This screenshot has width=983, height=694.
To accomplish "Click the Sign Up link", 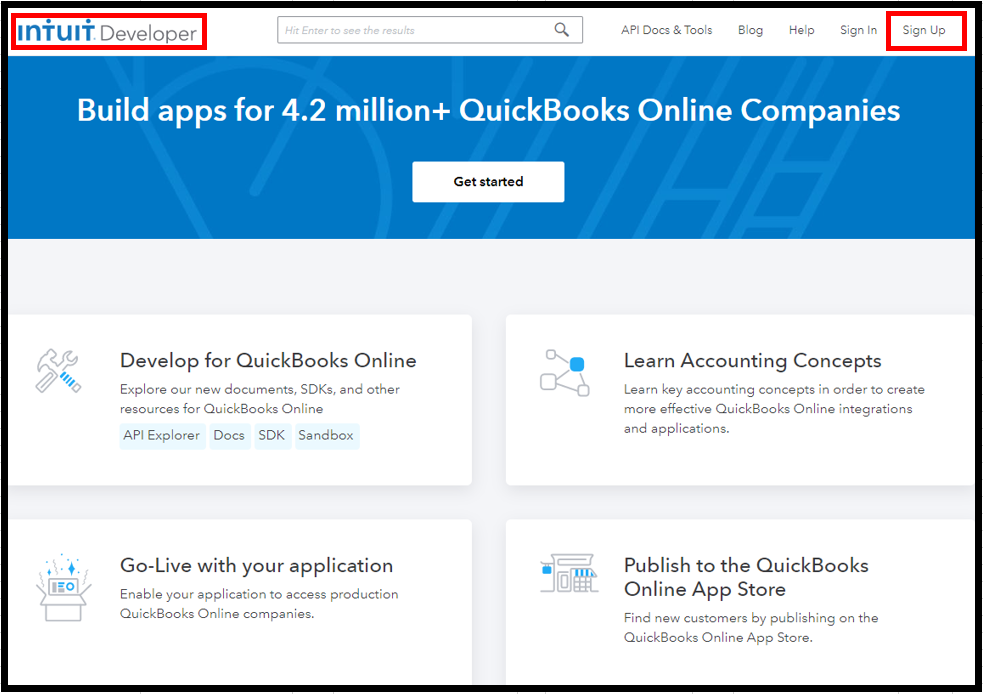I will tap(923, 30).
